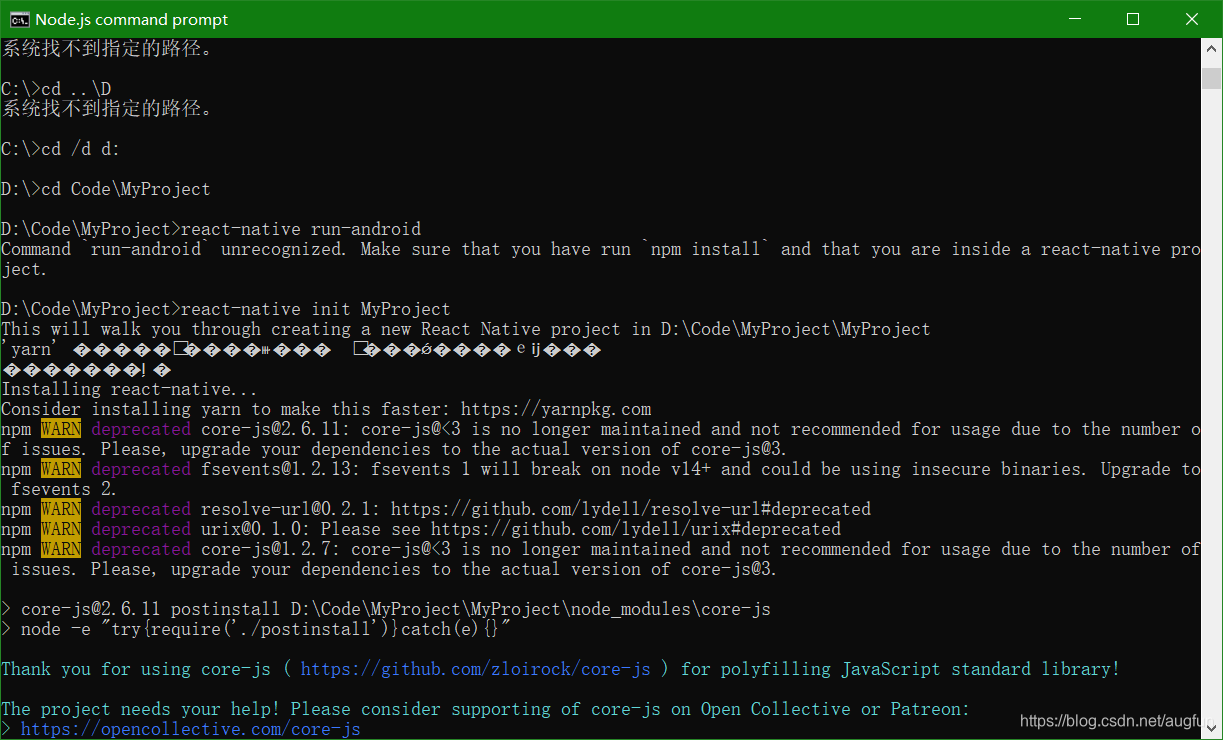Viewport: 1223px width, 740px height.
Task: Click the scrollbar up arrow
Action: [1212, 50]
